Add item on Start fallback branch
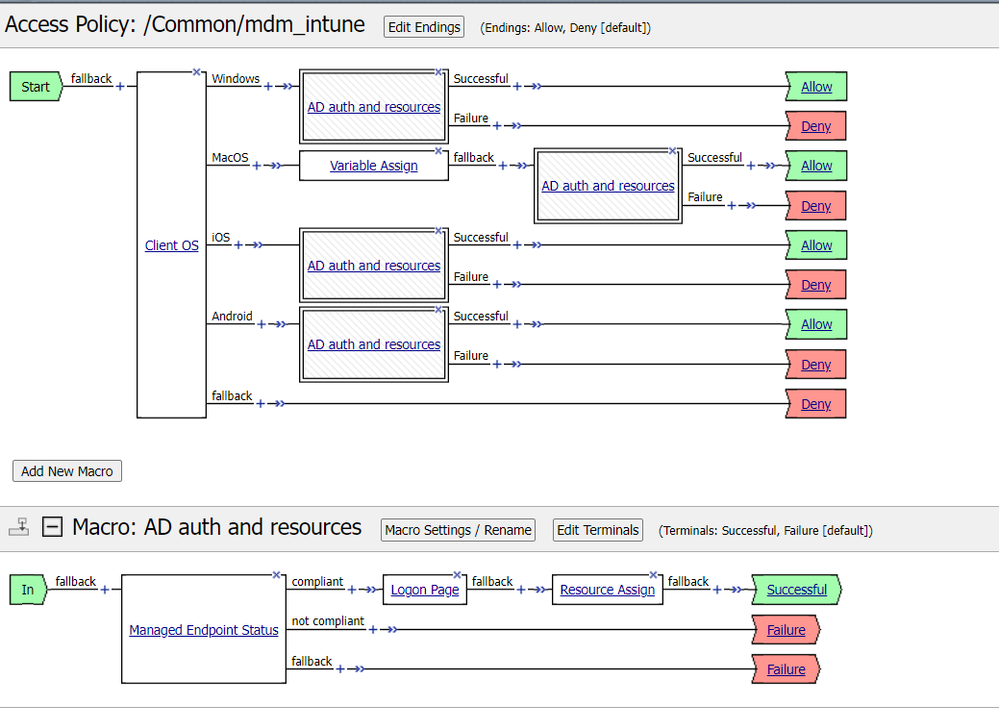Image resolution: width=999 pixels, height=711 pixels. [121, 87]
